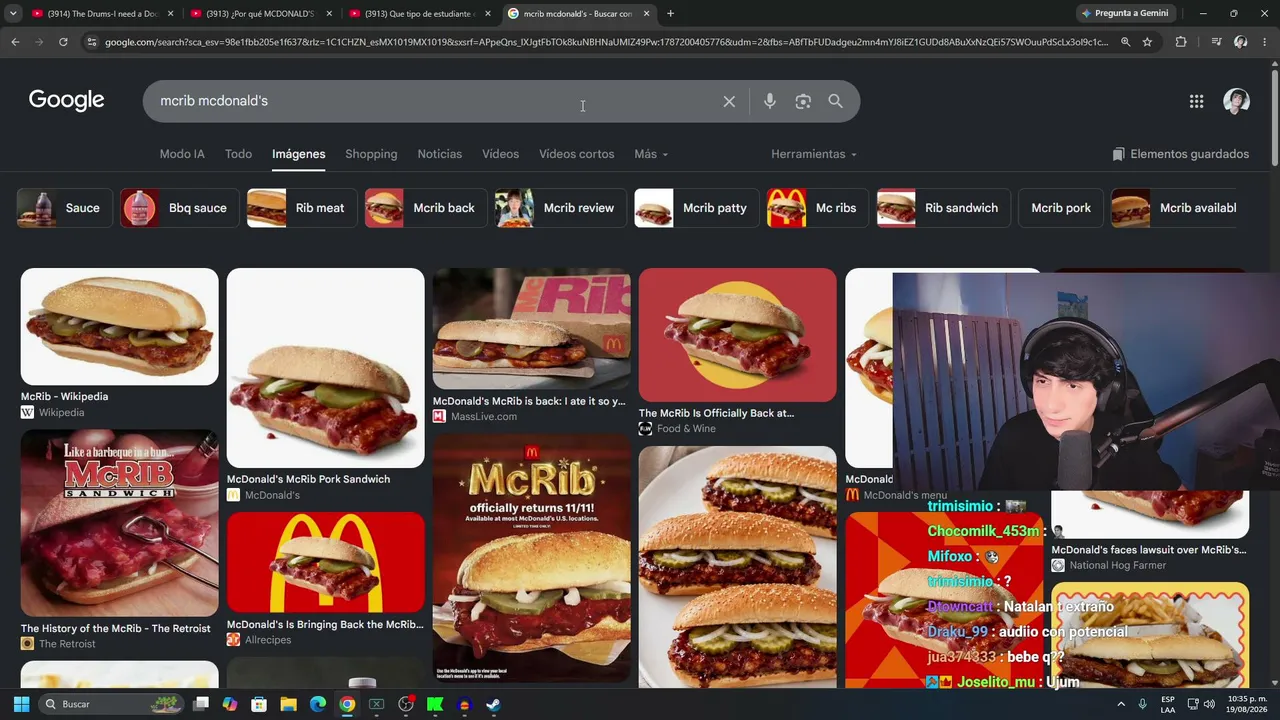
Task: Open the Google account avatar on the page
Action: click(1237, 101)
